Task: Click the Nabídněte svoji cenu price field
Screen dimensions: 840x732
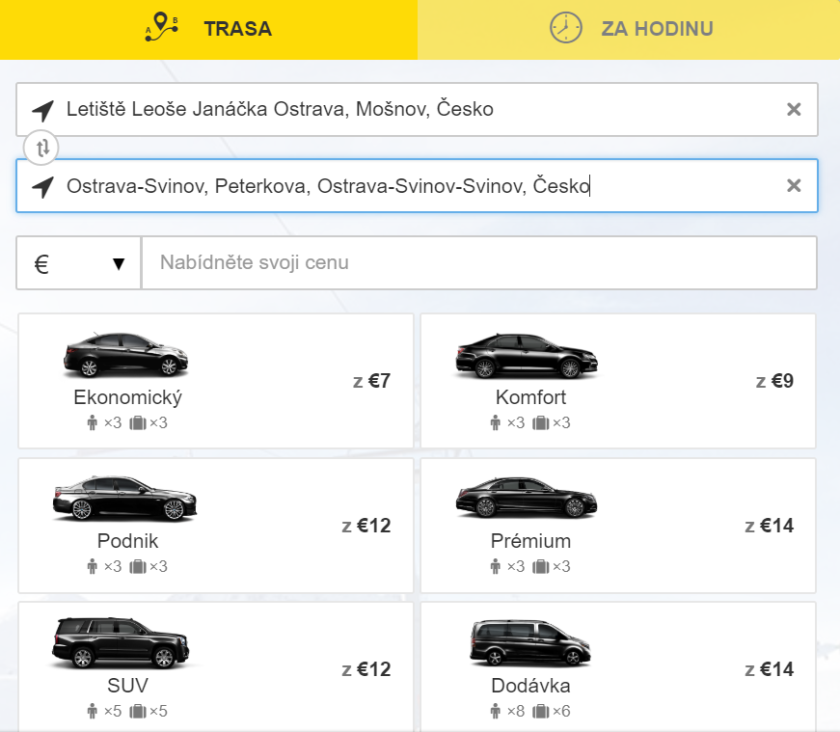Action: 479,263
